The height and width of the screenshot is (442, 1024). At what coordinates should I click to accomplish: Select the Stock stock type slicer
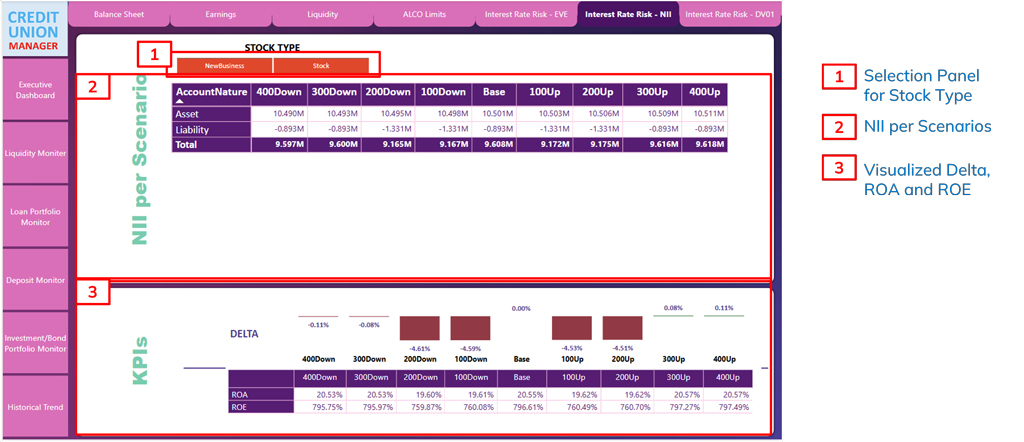pos(321,66)
